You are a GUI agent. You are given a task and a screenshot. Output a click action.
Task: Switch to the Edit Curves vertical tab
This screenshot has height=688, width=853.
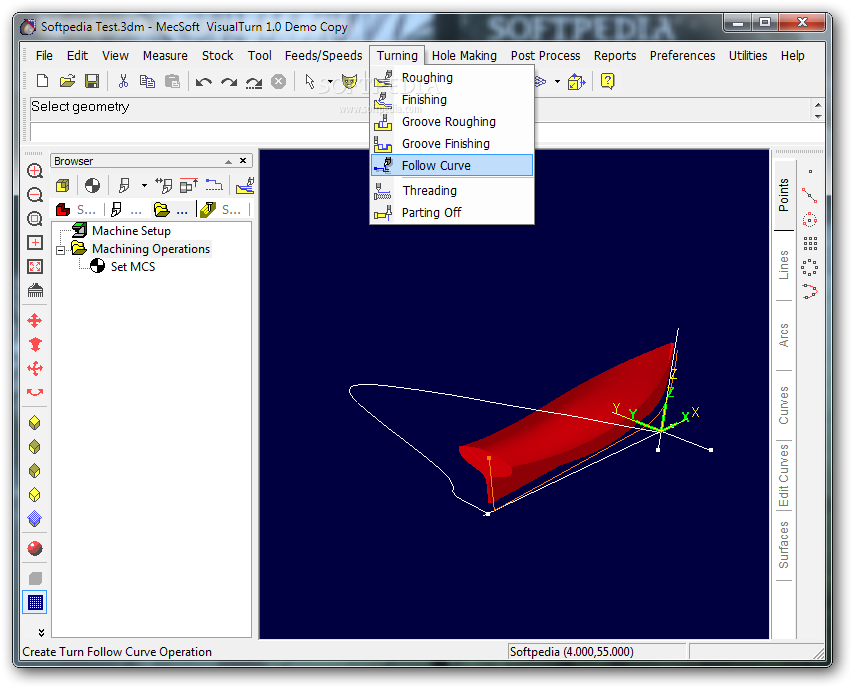(x=783, y=475)
